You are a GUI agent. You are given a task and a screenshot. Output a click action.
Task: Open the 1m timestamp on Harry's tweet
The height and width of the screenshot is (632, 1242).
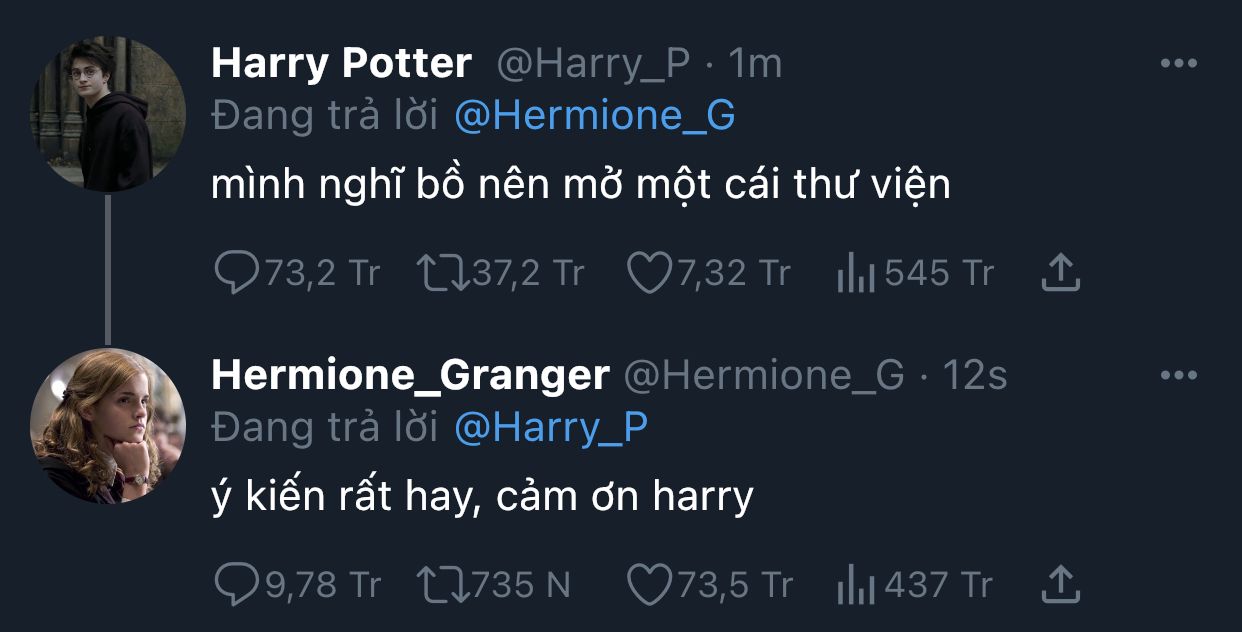click(x=755, y=64)
